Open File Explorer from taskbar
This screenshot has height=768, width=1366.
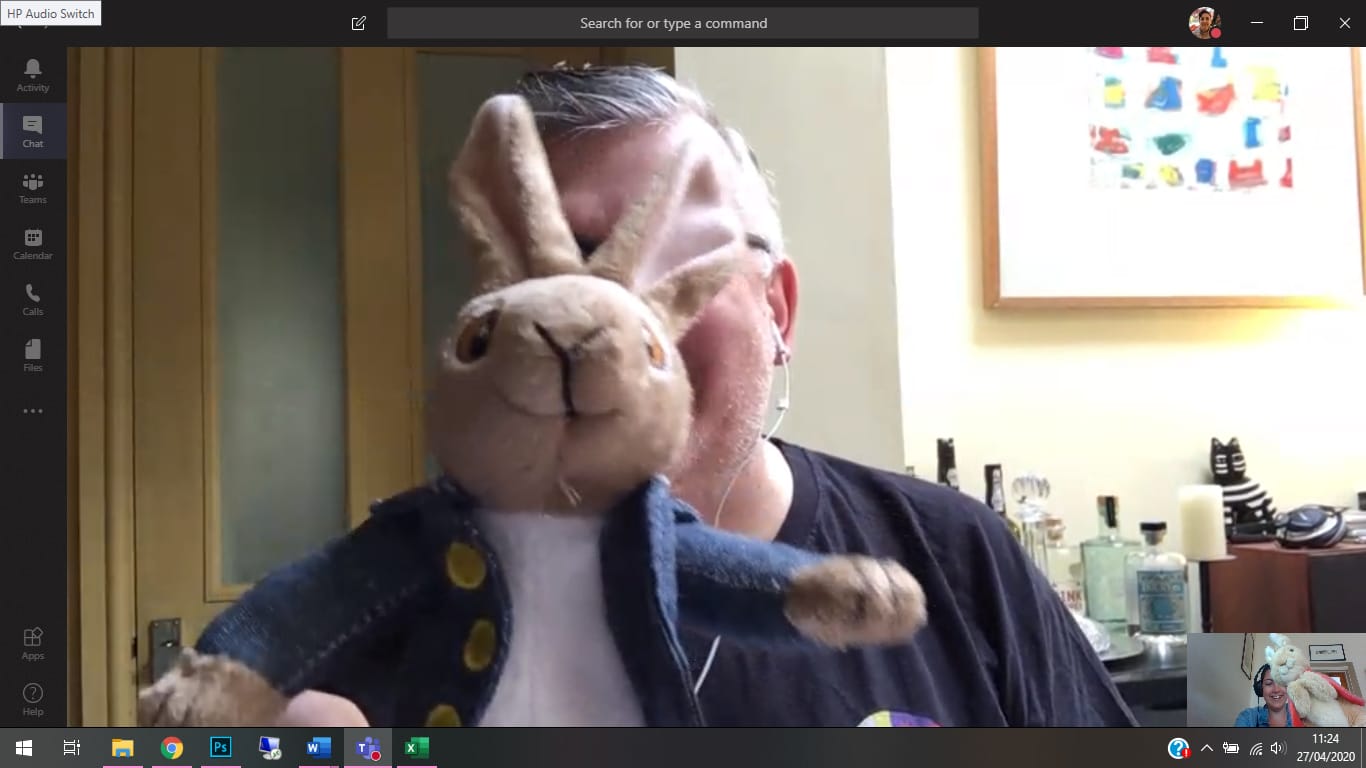tap(123, 748)
